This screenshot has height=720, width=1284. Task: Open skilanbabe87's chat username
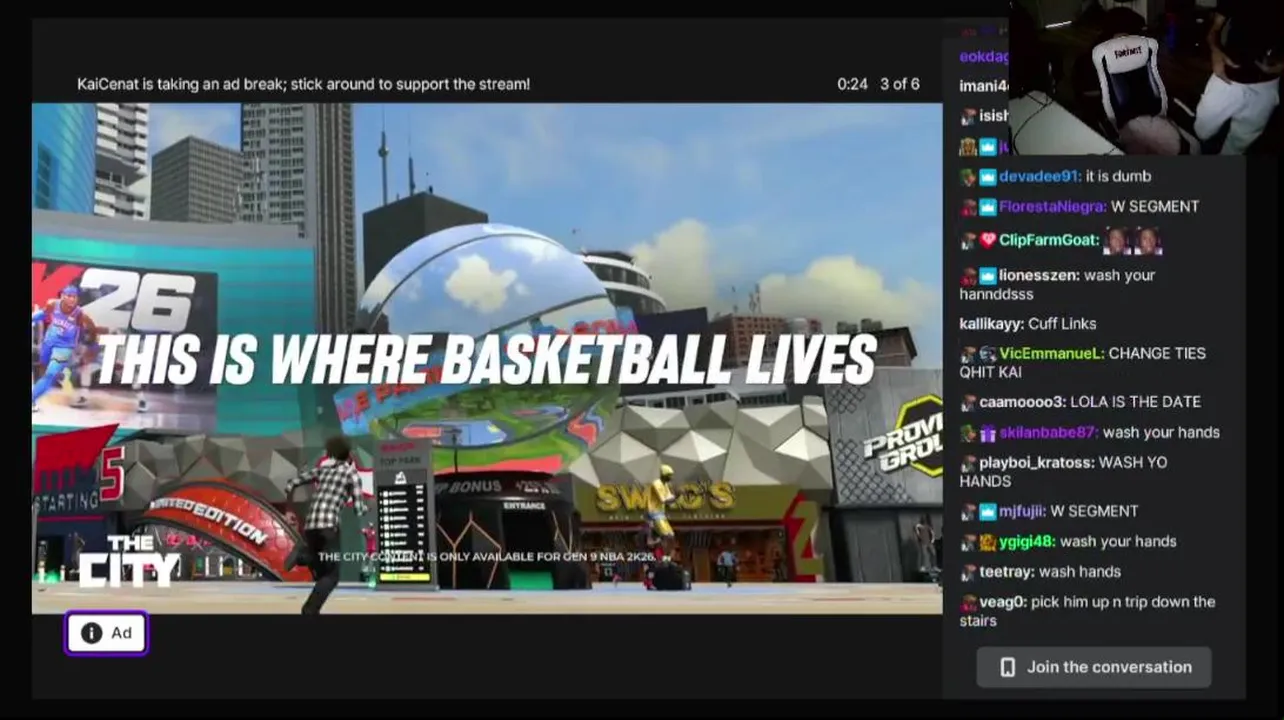coord(1047,432)
